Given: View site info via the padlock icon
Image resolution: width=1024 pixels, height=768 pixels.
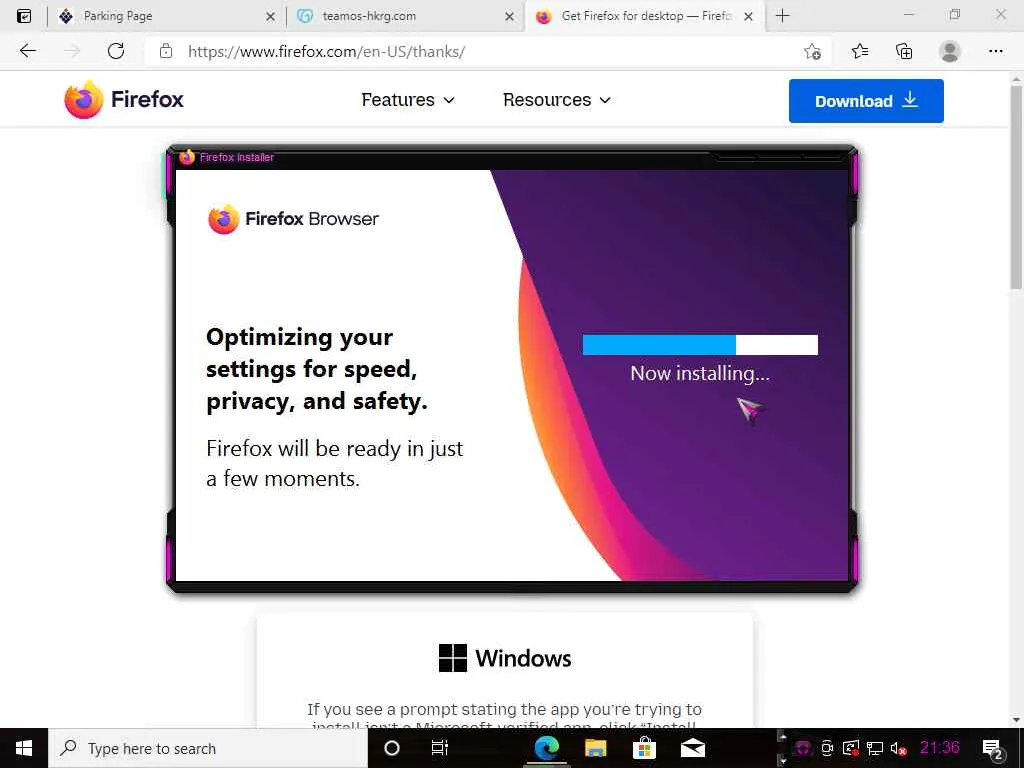Looking at the screenshot, I should 166,51.
